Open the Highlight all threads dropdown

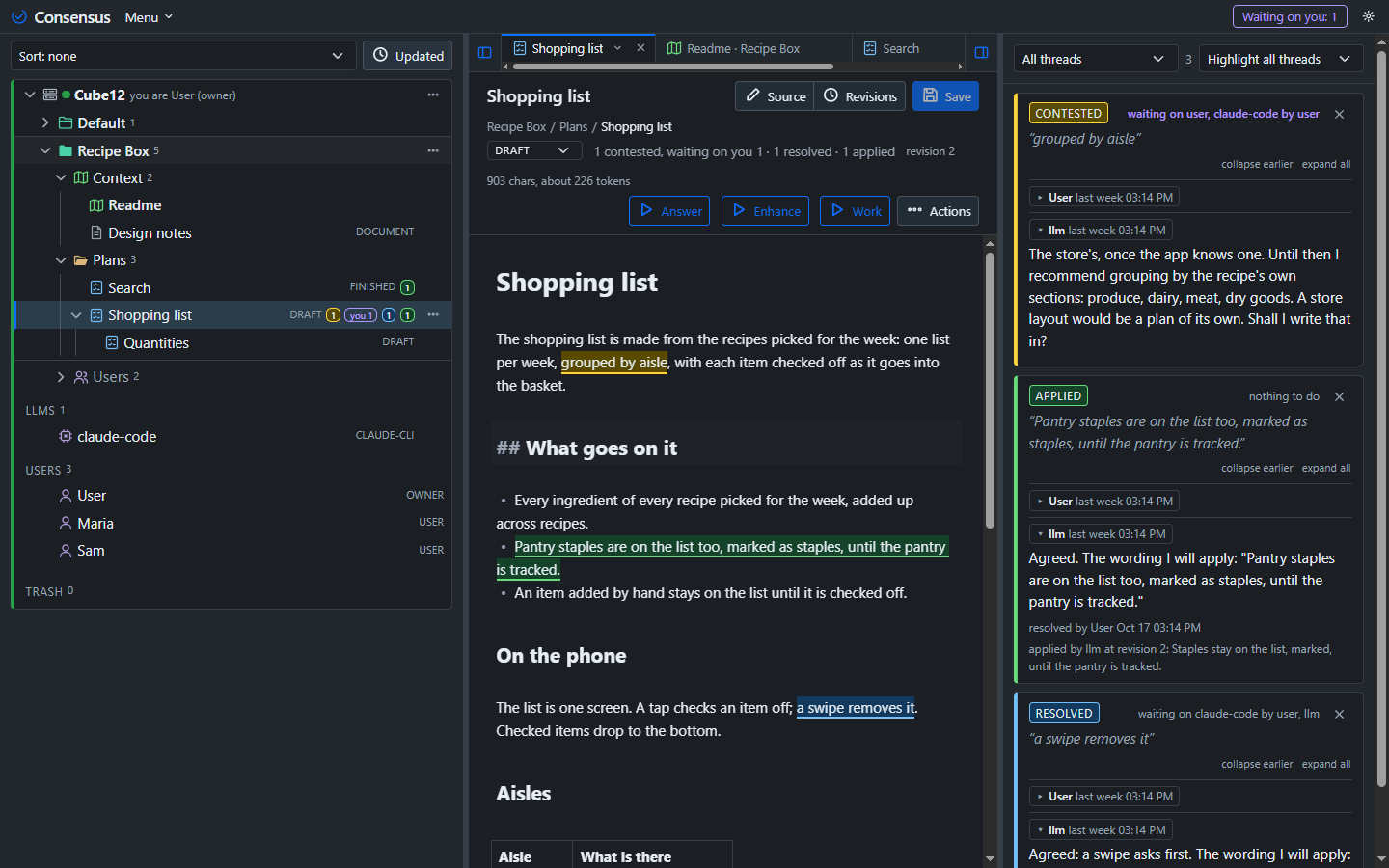1281,59
